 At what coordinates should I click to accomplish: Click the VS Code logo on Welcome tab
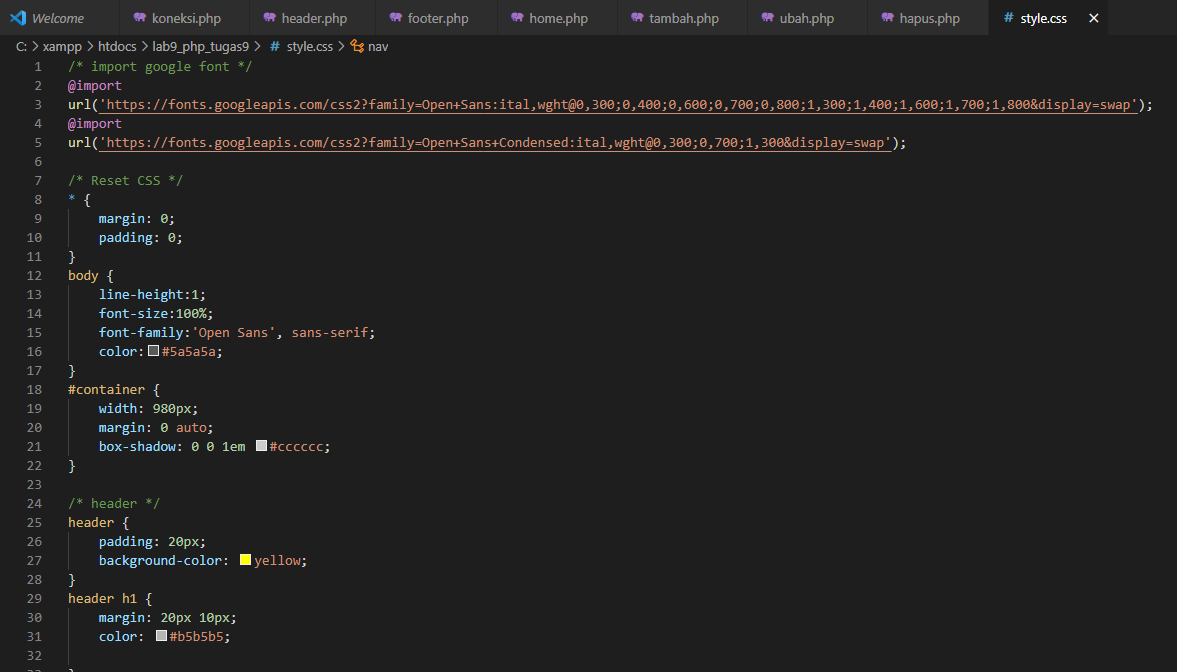[18, 17]
